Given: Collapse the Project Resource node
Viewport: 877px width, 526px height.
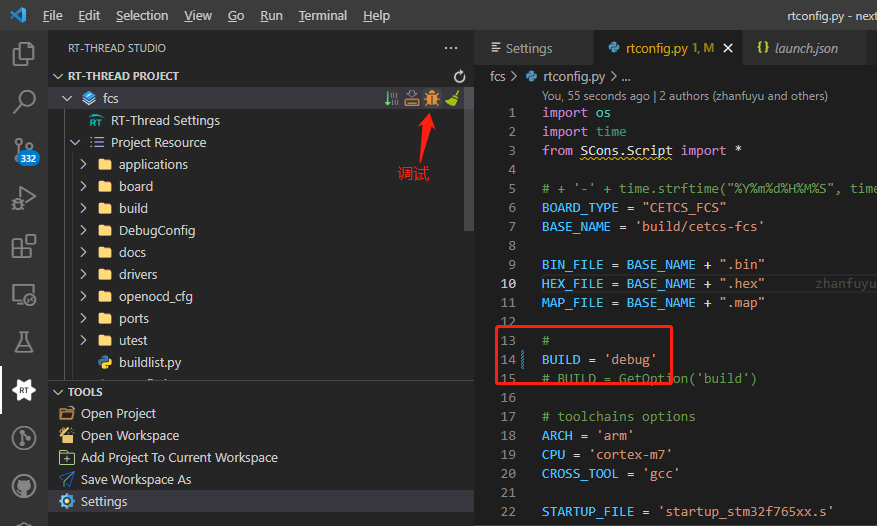Looking at the screenshot, I should click(76, 143).
